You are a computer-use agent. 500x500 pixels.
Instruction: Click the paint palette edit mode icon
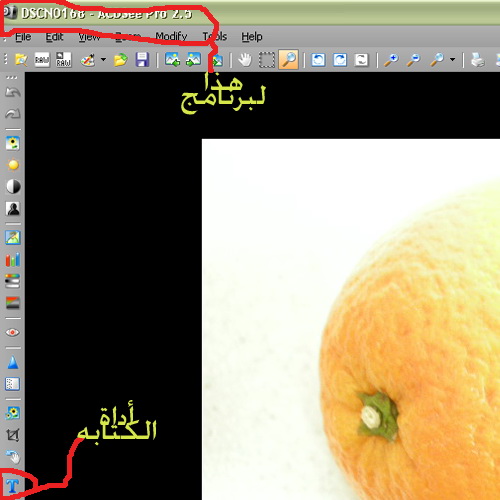pyautogui.click(x=88, y=60)
